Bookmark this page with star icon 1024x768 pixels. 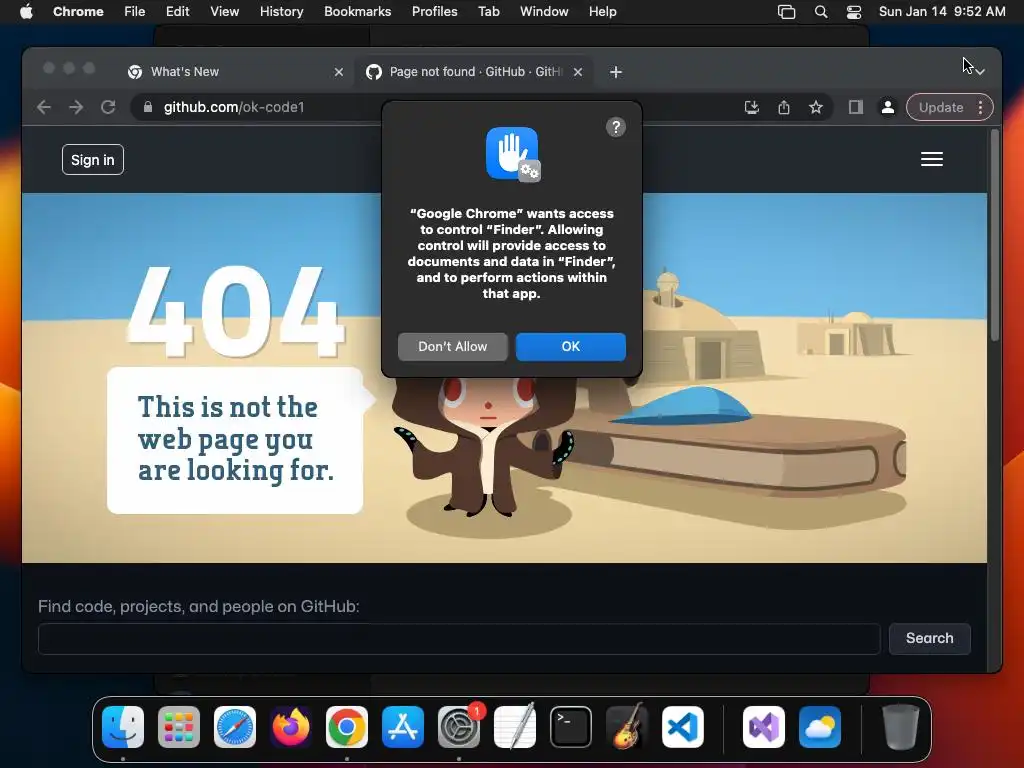(x=816, y=107)
